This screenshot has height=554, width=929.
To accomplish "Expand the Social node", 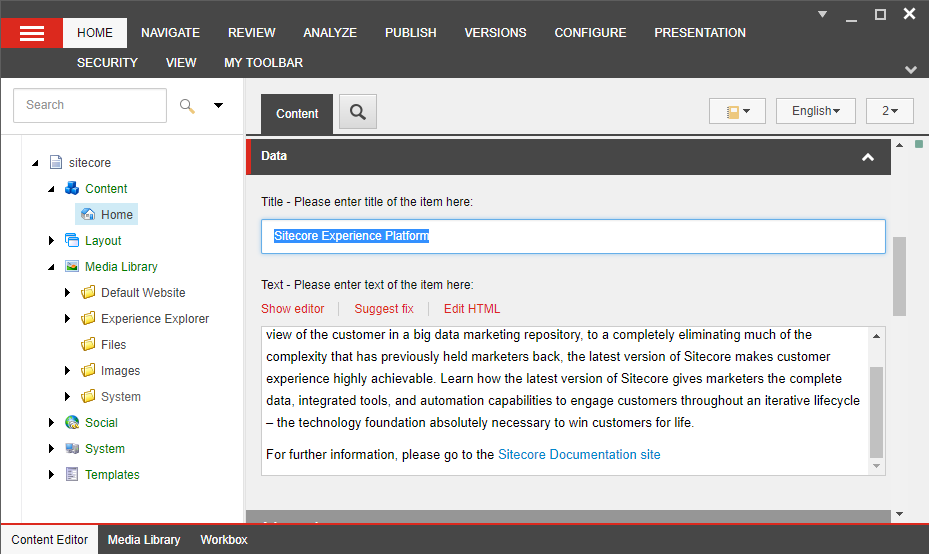I will coord(52,422).
